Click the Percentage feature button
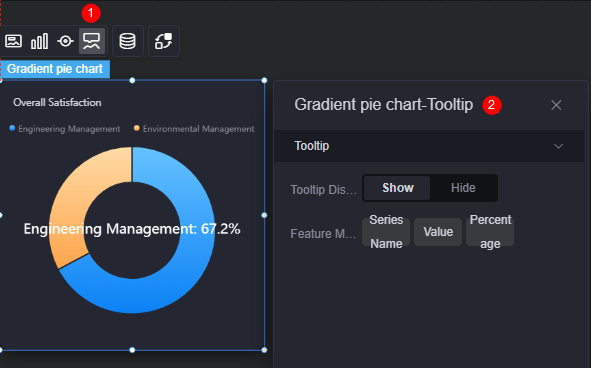 coord(490,232)
